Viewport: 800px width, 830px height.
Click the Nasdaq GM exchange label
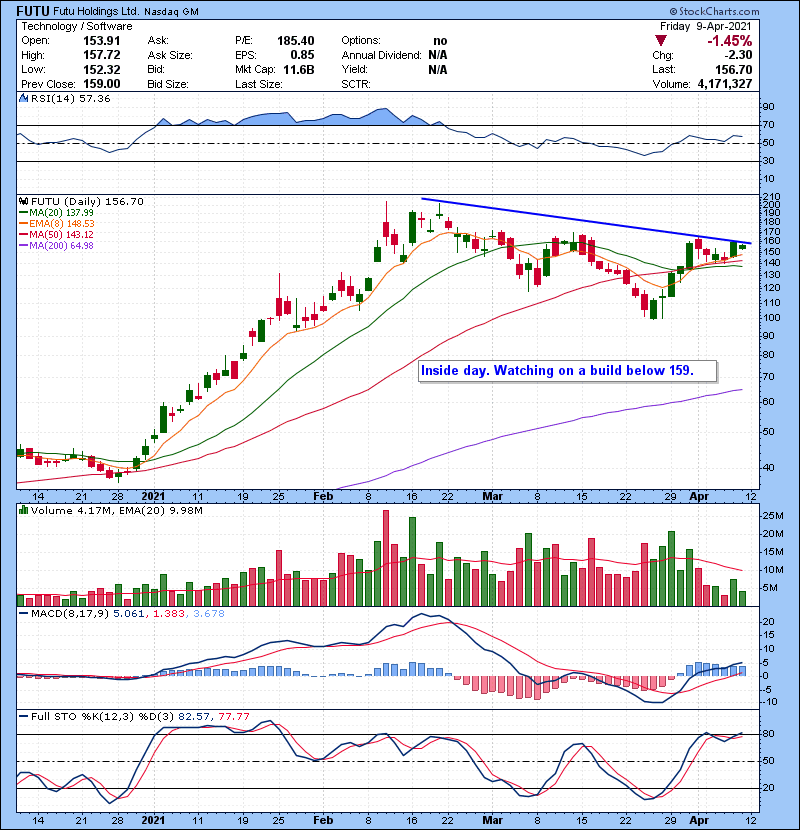point(171,12)
